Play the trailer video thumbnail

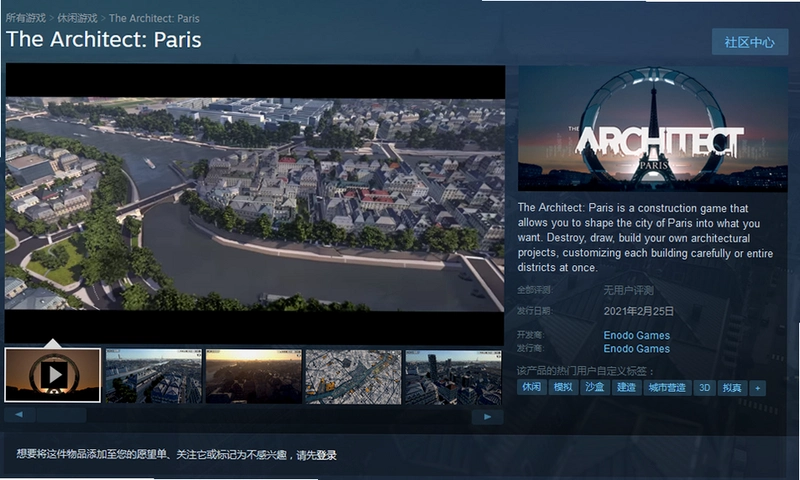pyautogui.click(x=53, y=375)
